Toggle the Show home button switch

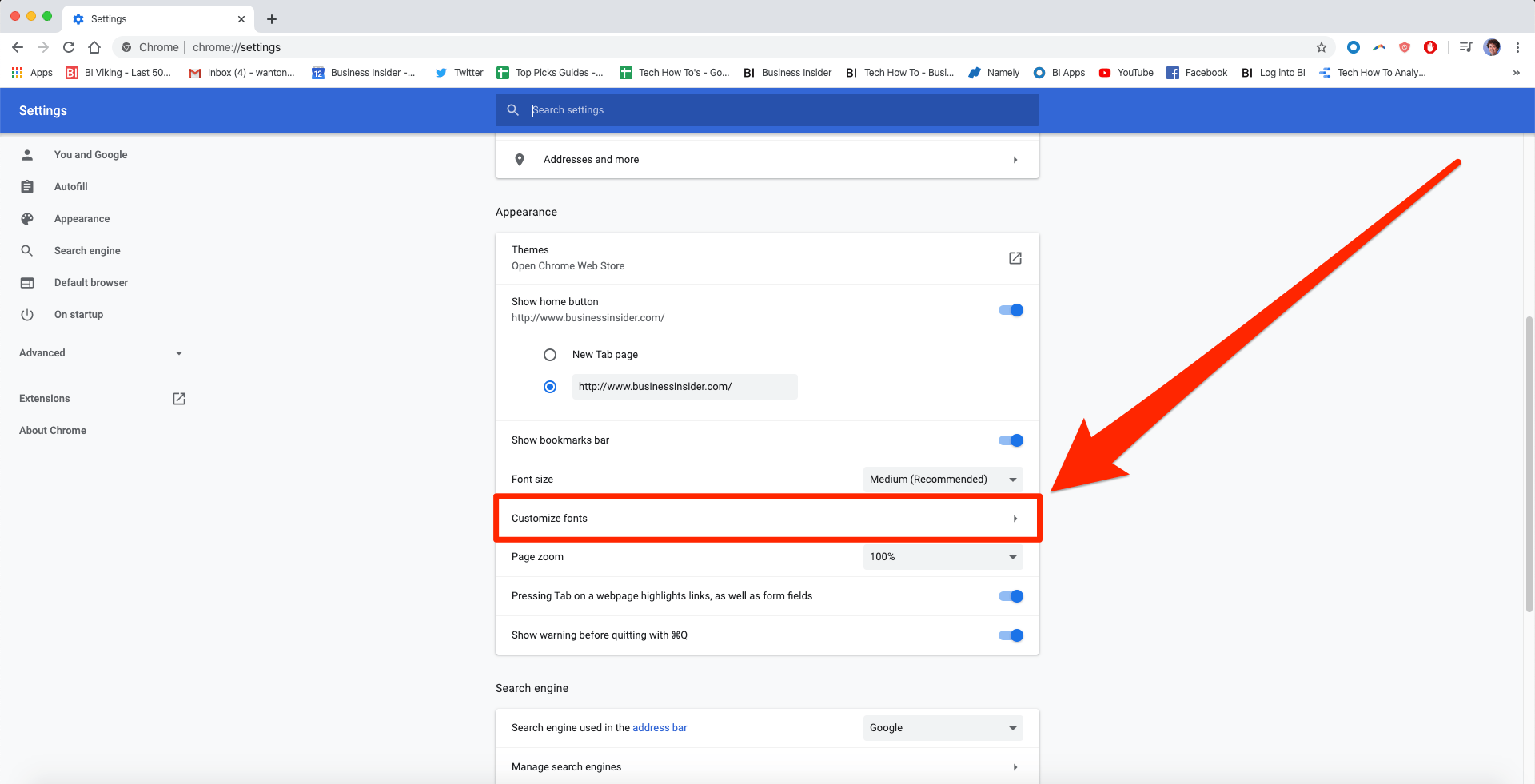[1011, 310]
